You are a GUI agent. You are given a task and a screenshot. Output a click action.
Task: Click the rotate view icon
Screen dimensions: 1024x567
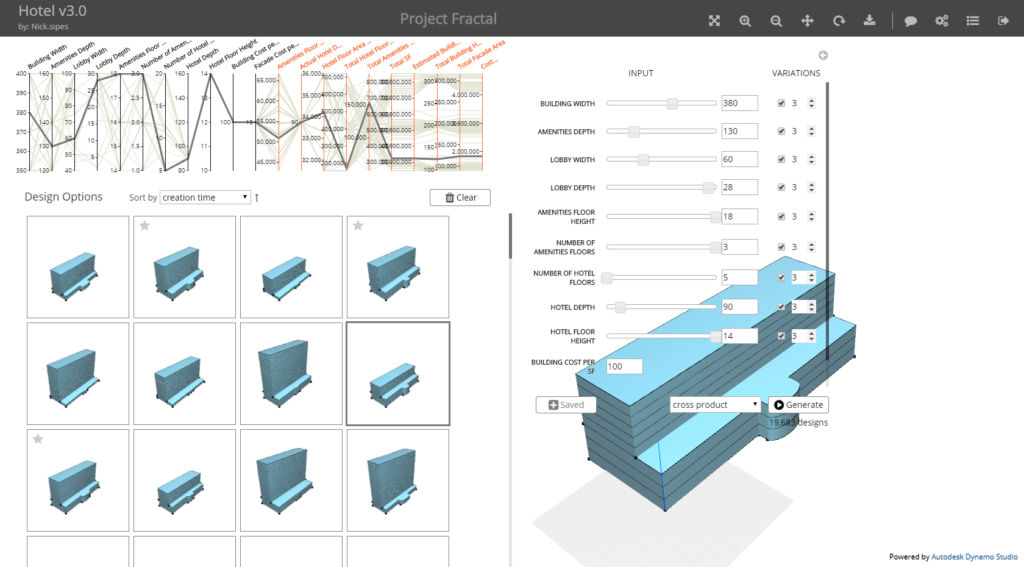839,21
